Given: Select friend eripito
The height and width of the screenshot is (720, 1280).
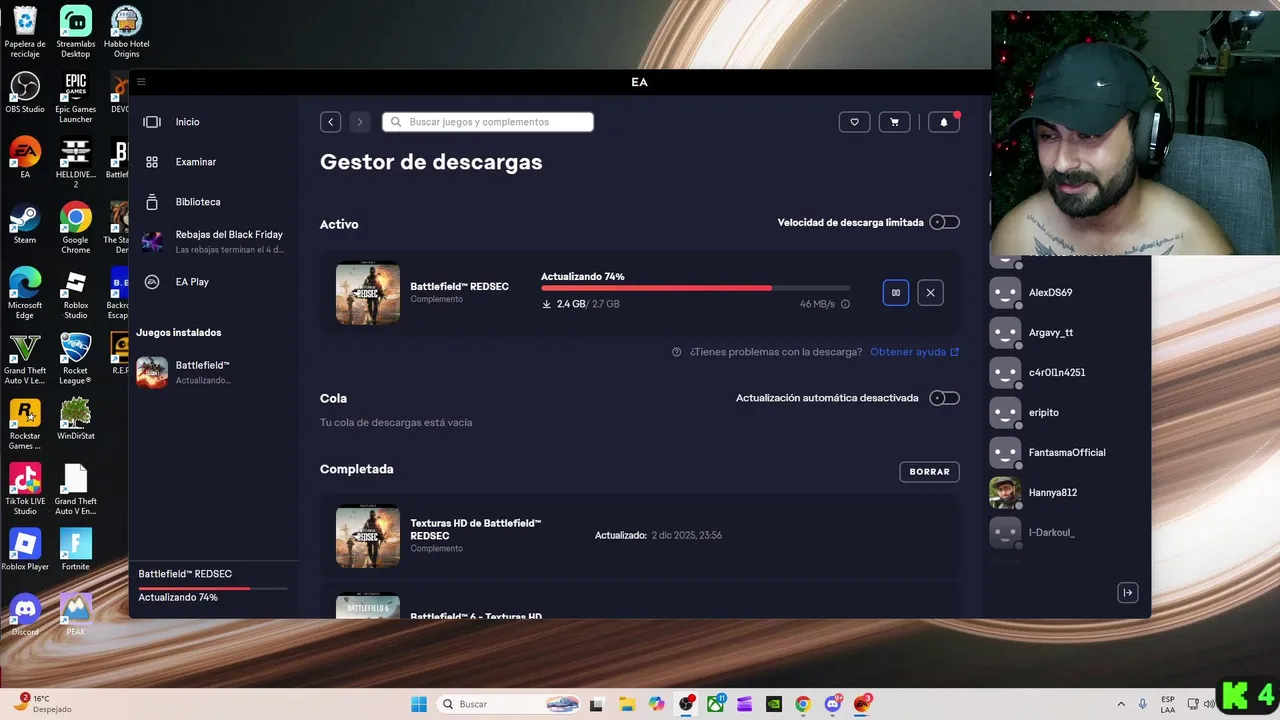Looking at the screenshot, I should pos(1043,413).
